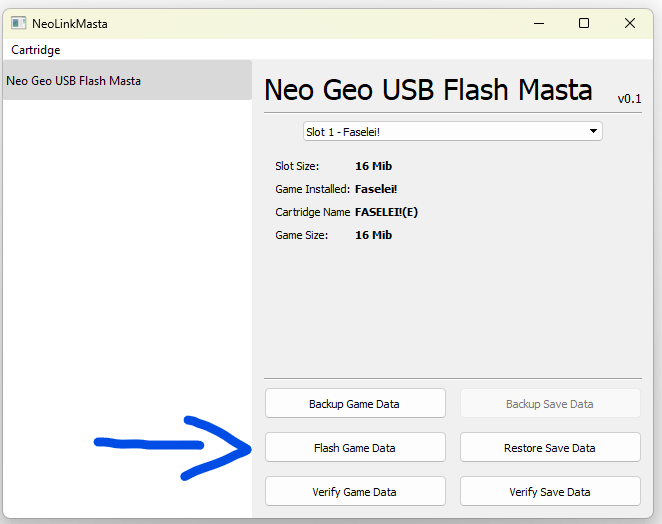
Task: Click the Game Installed value Faselei!
Action: click(x=376, y=189)
